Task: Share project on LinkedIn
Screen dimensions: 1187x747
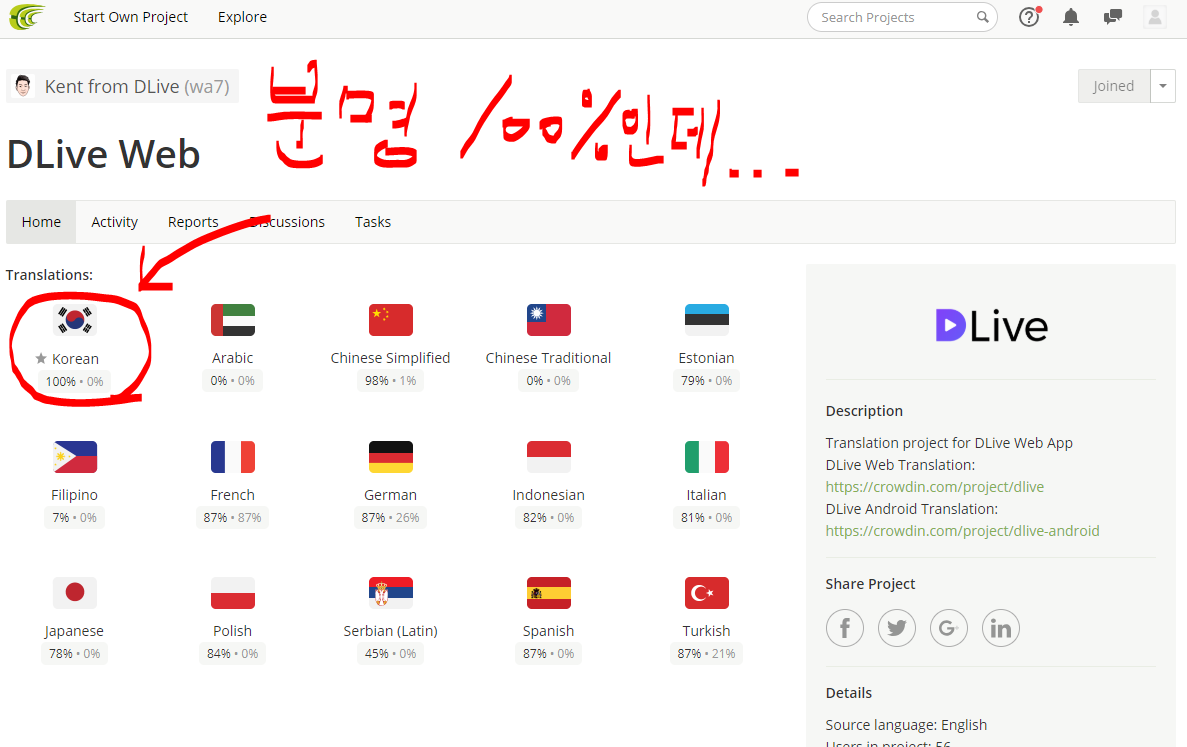Action: (x=1001, y=627)
